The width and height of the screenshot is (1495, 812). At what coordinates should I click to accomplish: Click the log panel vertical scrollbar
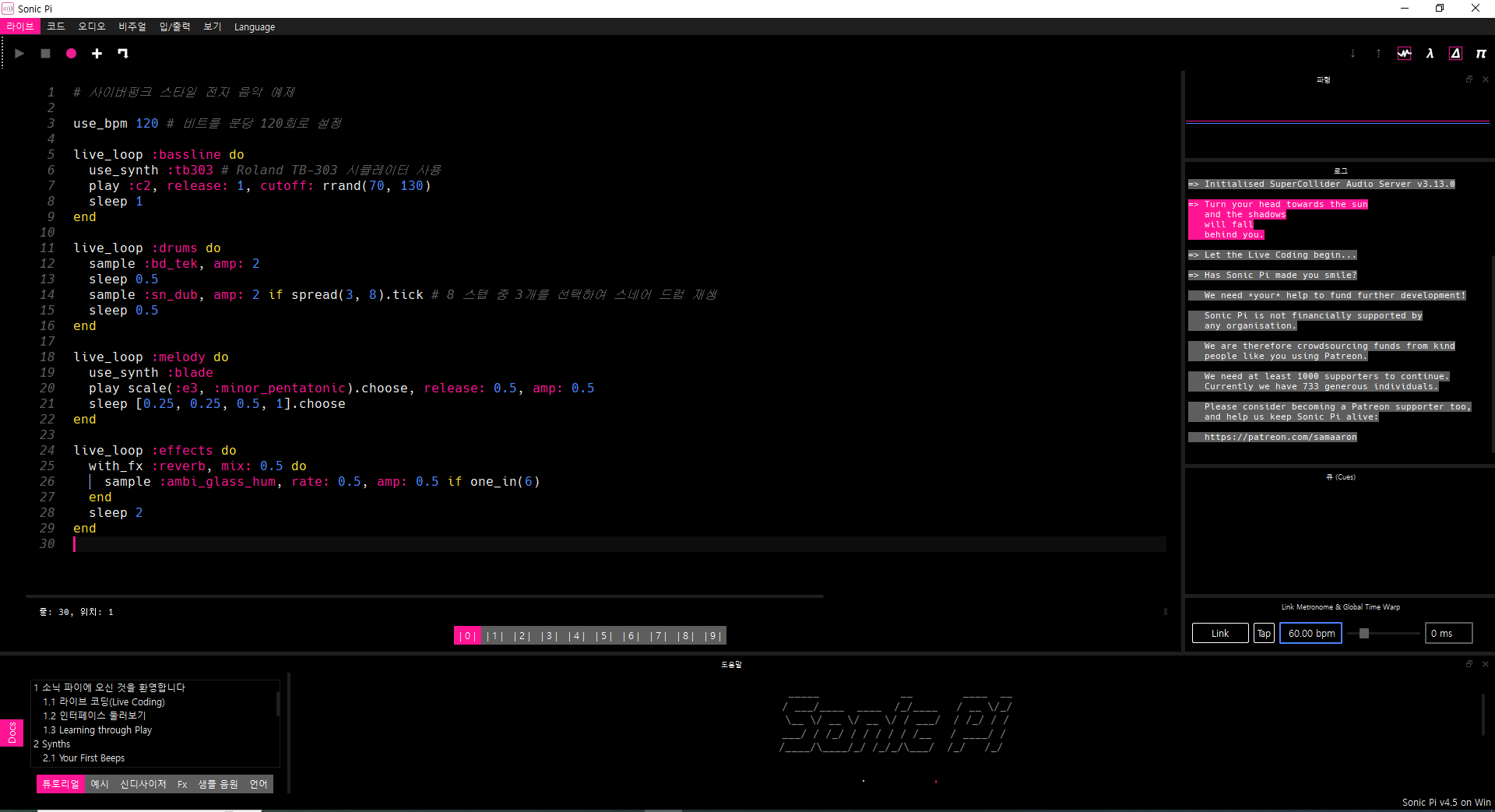(1492, 354)
